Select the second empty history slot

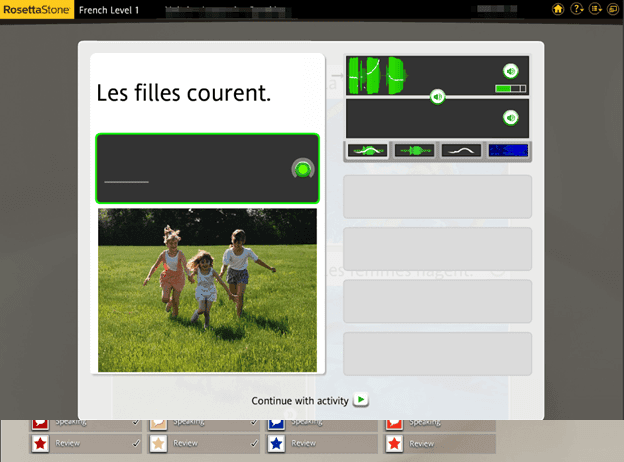[437, 249]
